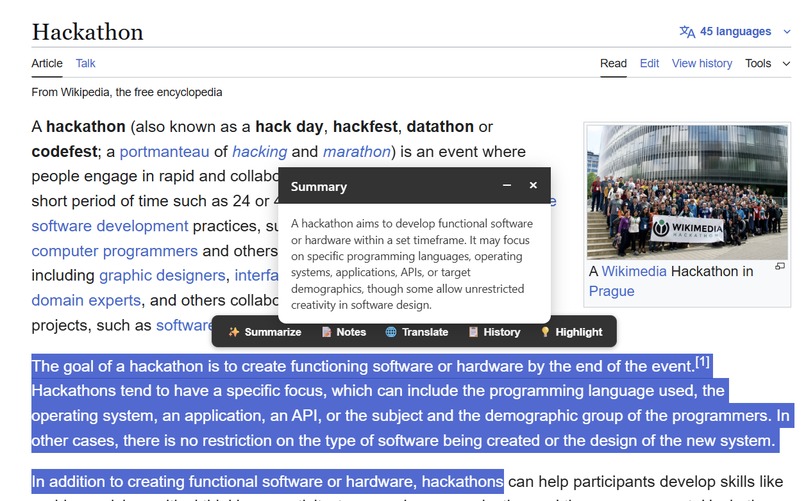Click the bold word 'codefest'

click(64, 152)
